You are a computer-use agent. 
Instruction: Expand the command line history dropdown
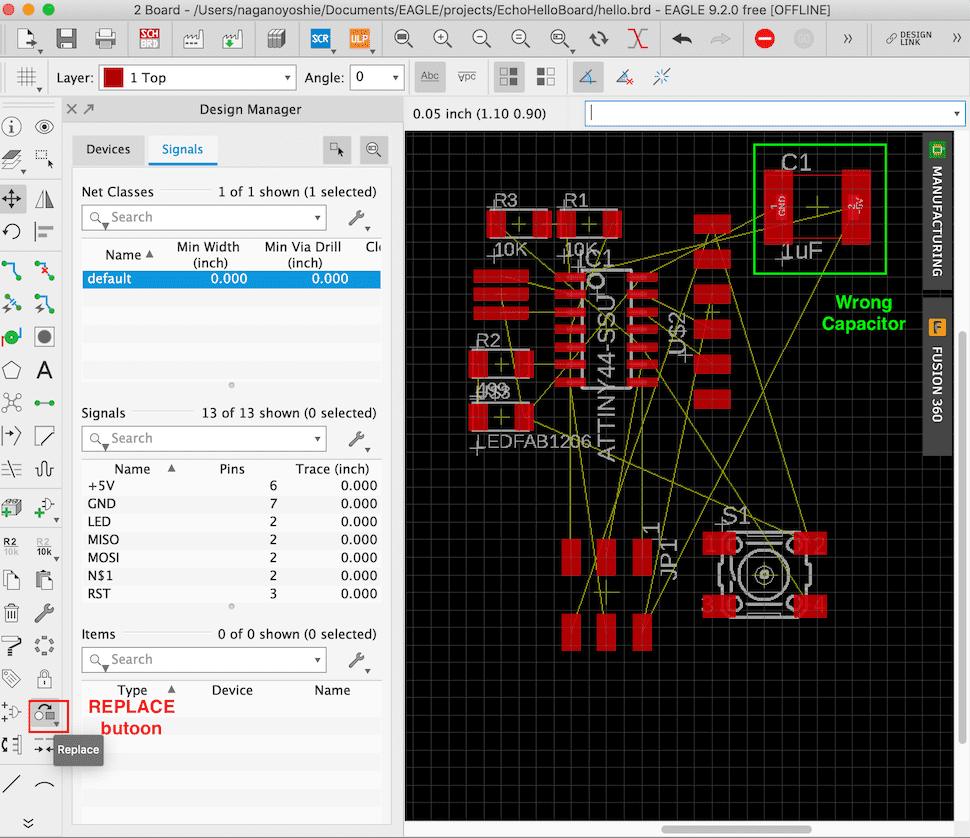956,114
